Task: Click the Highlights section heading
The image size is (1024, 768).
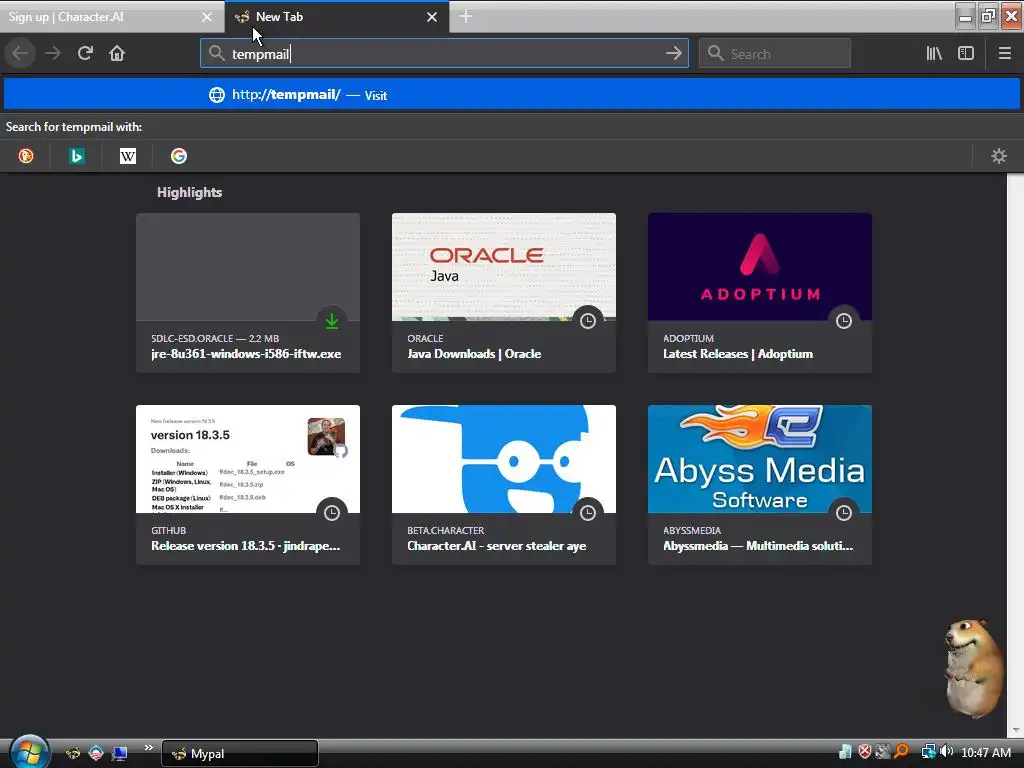Action: 189,192
